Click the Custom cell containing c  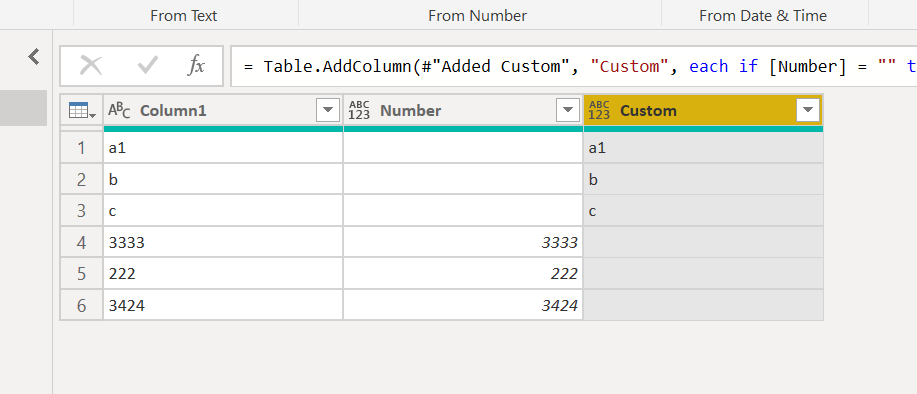pyautogui.click(x=704, y=210)
